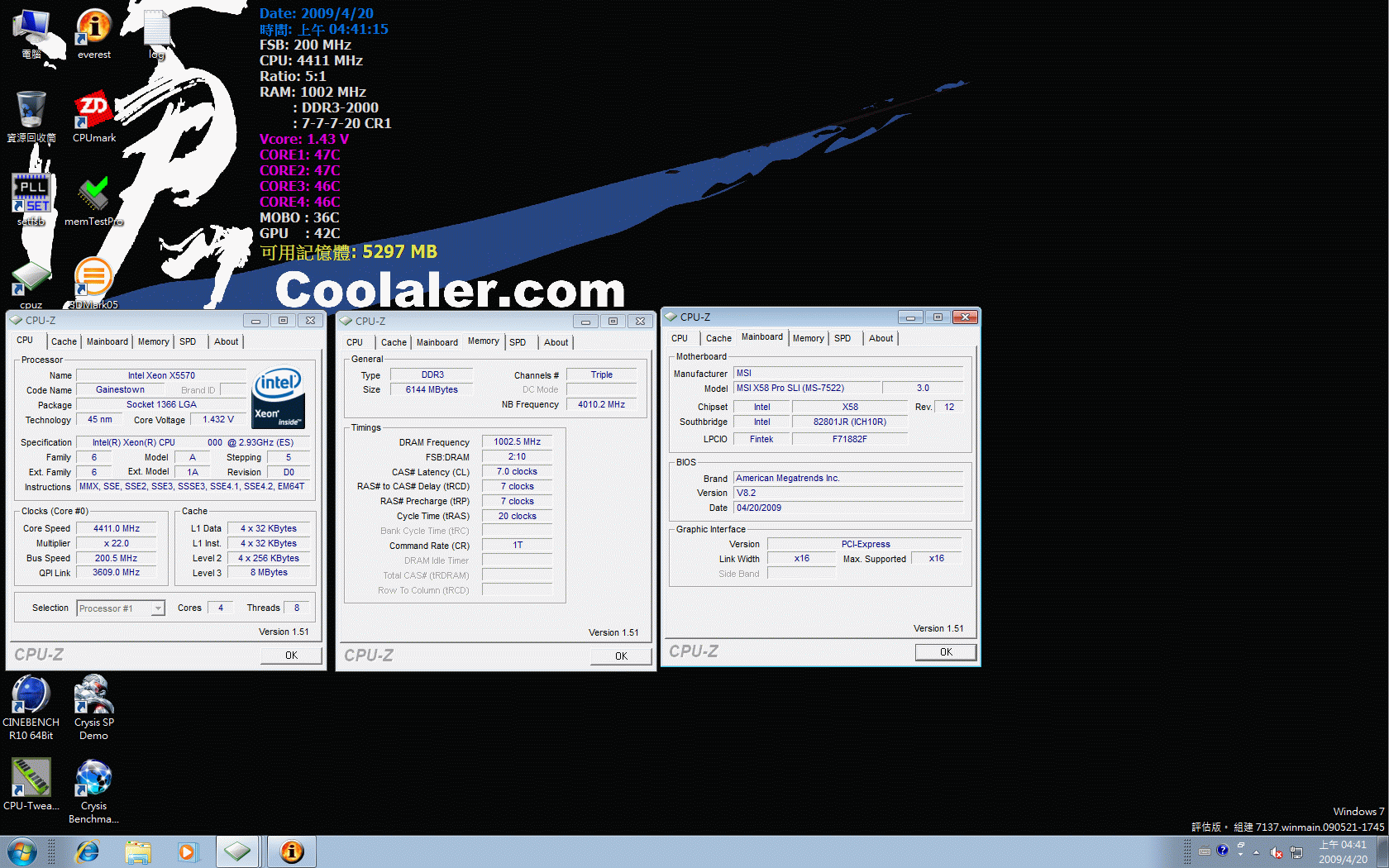
Task: Launch the memTestPro shortcut
Action: click(94, 199)
